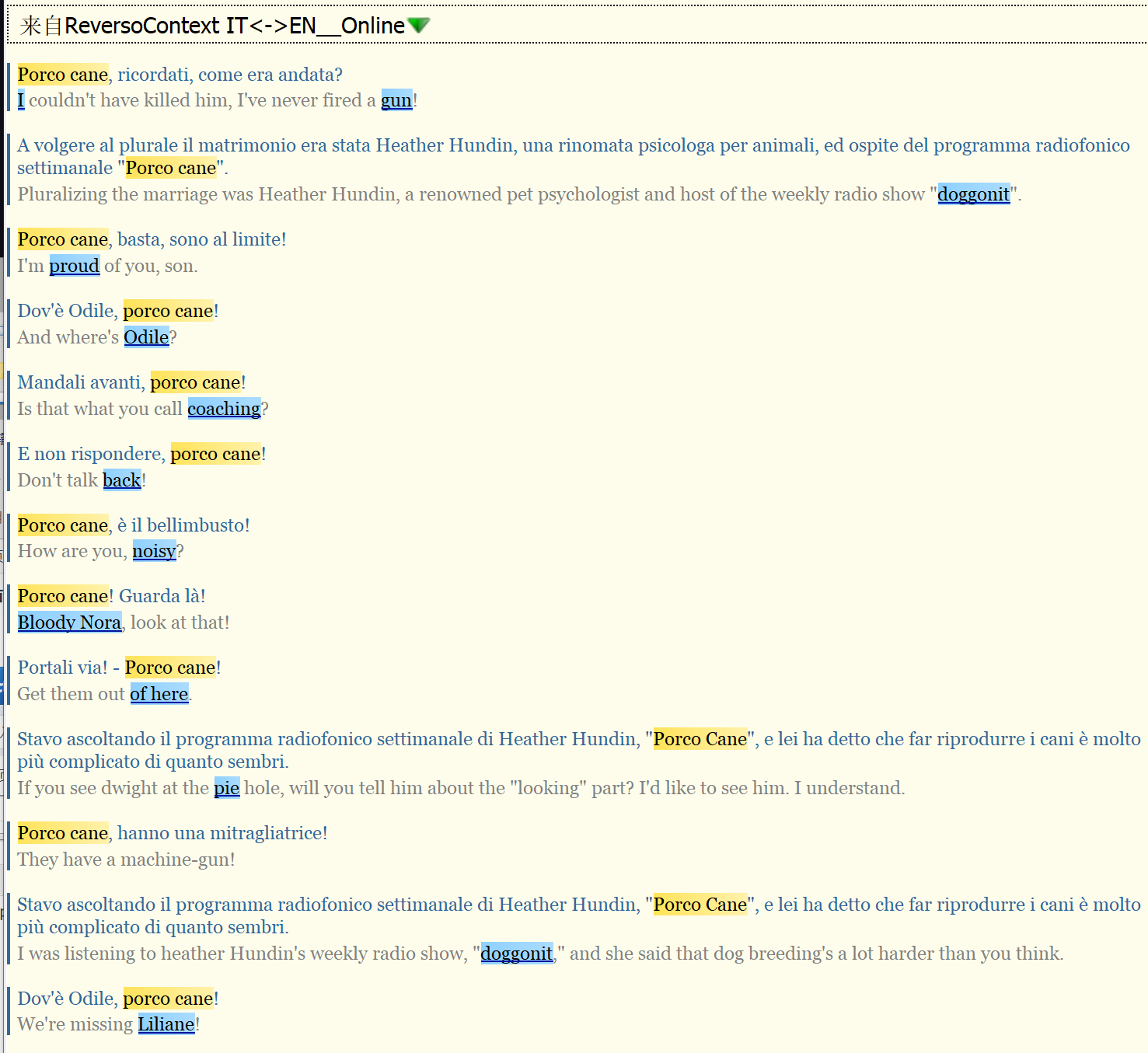The image size is (1148, 1053).
Task: Open the underlined word "gun" link
Action: [396, 100]
